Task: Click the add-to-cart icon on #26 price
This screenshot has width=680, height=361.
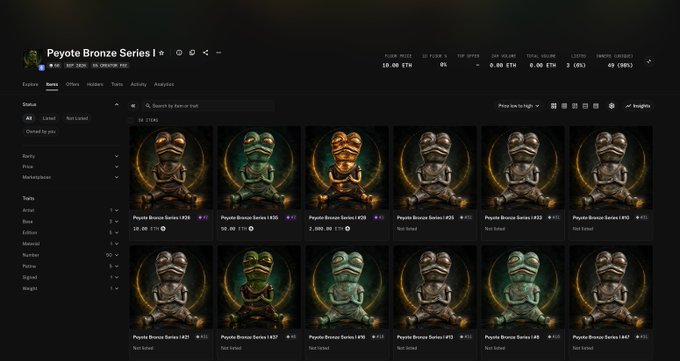Action: [163, 229]
